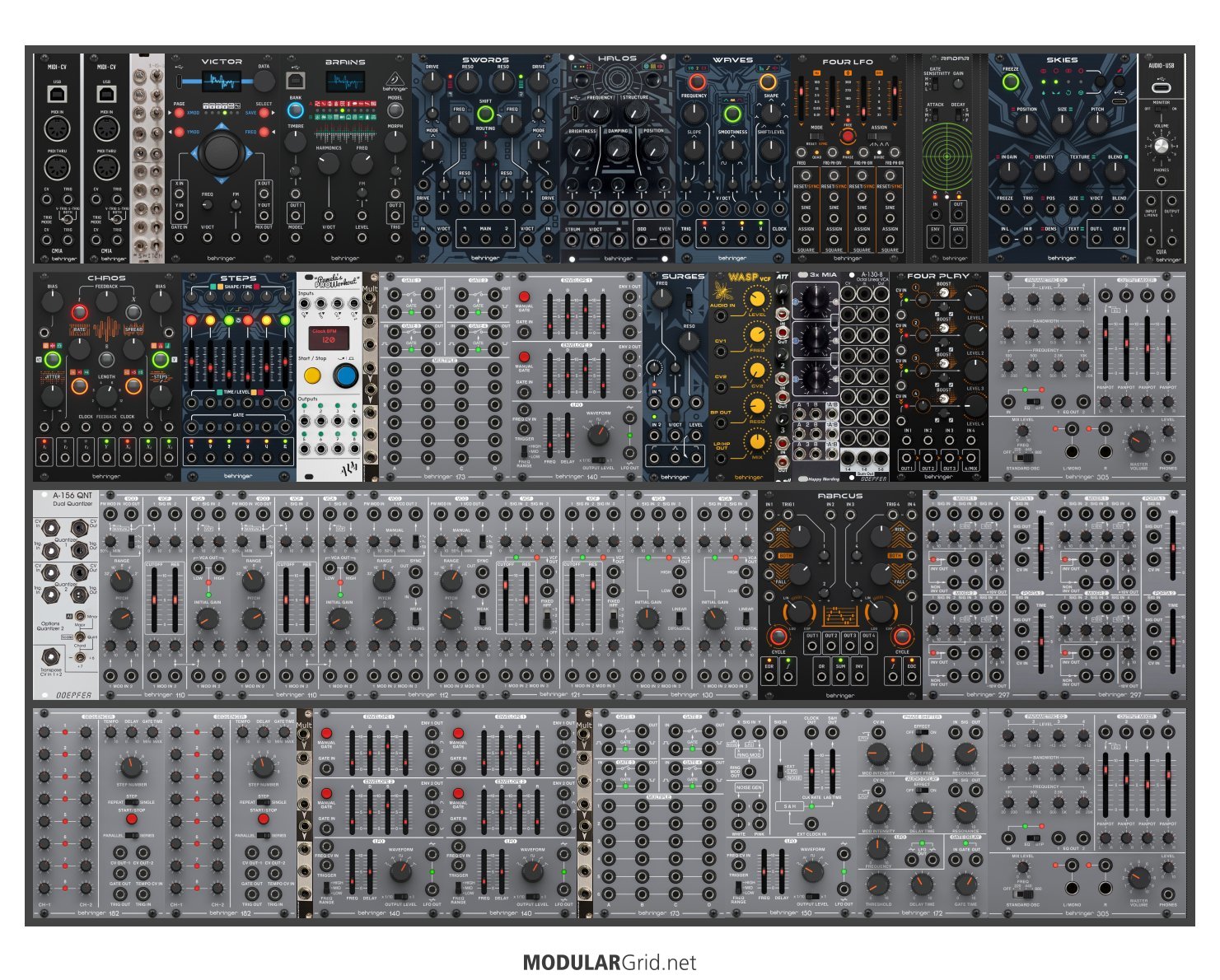Click the USB-C port on the Audio-USB module
Image resolution: width=1220 pixels, height=980 pixels.
coord(1161,87)
